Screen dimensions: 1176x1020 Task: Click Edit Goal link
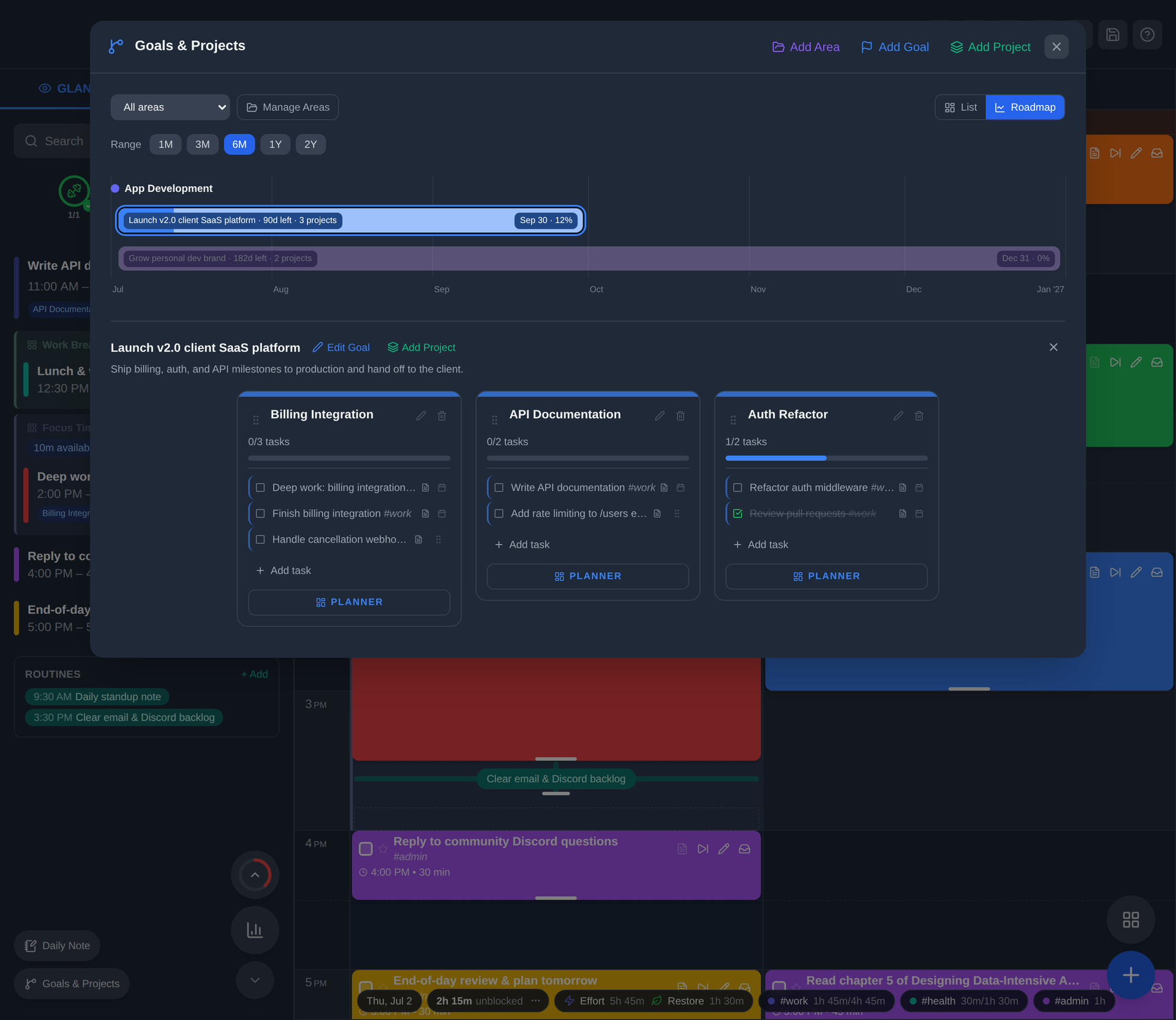click(341, 347)
